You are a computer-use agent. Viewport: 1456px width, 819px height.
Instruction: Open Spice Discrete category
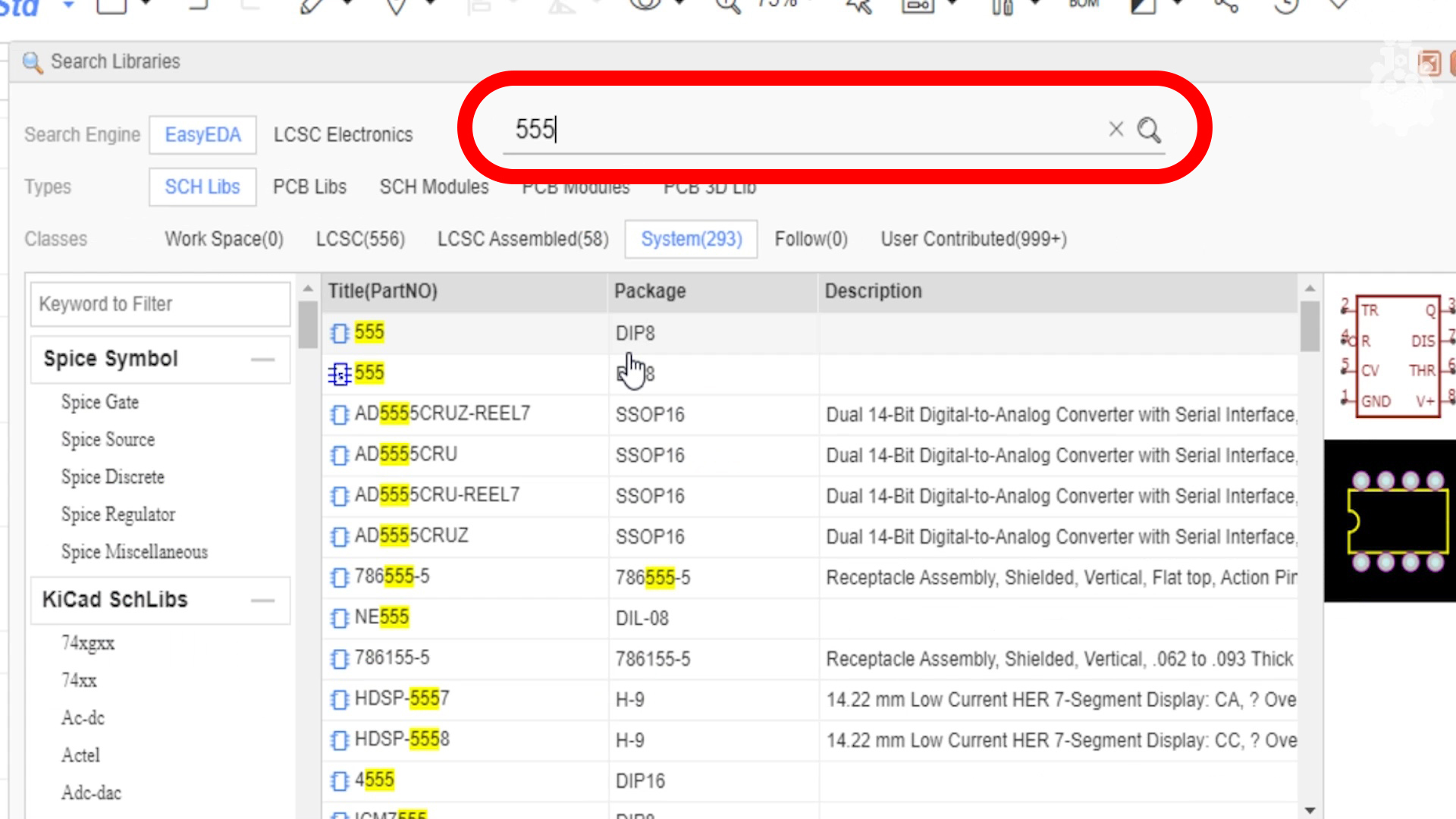113,477
